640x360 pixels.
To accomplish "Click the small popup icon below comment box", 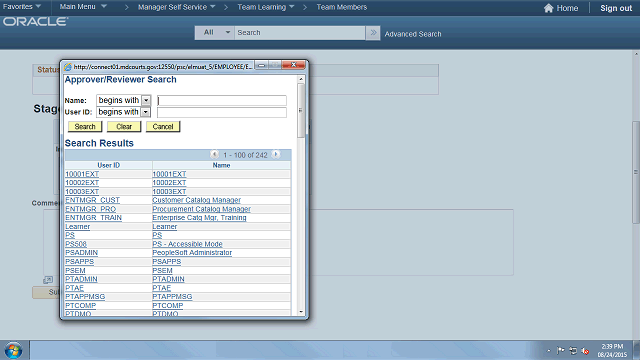I will click(48, 280).
